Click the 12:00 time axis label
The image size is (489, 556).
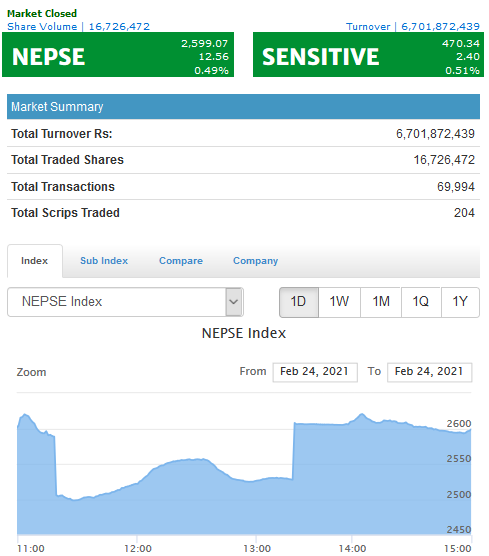(138, 548)
